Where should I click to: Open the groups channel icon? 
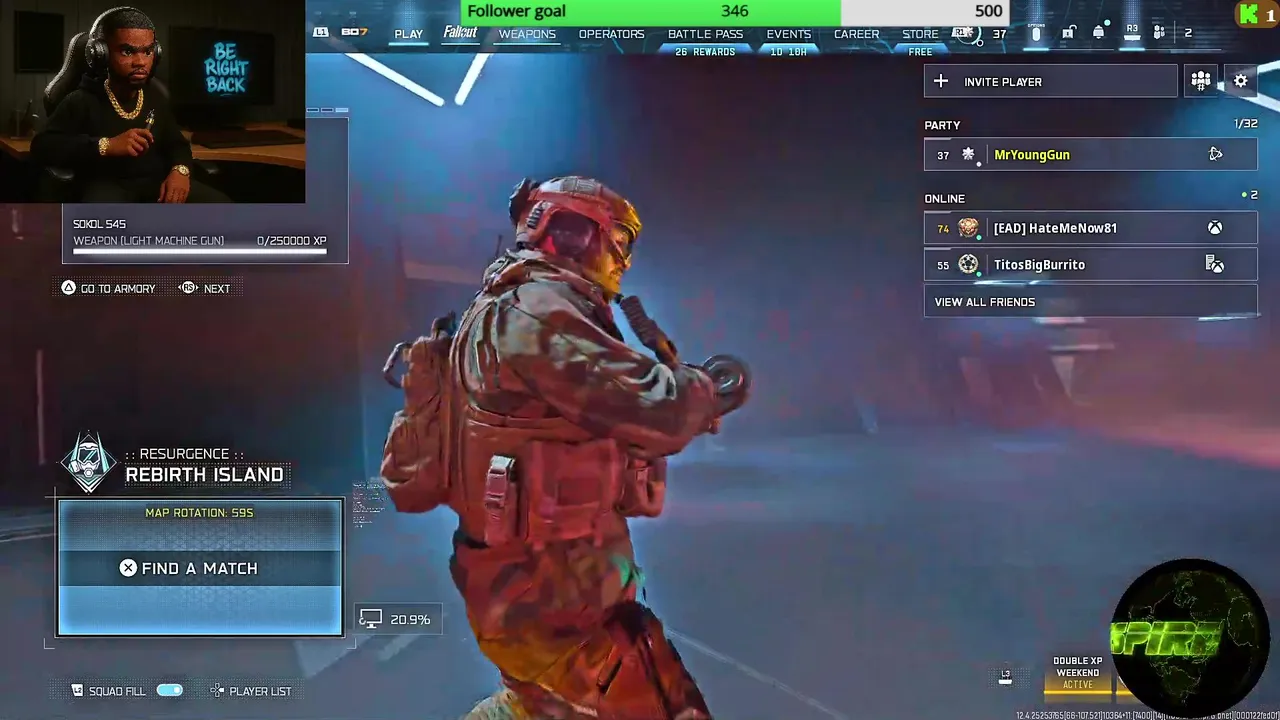1201,81
